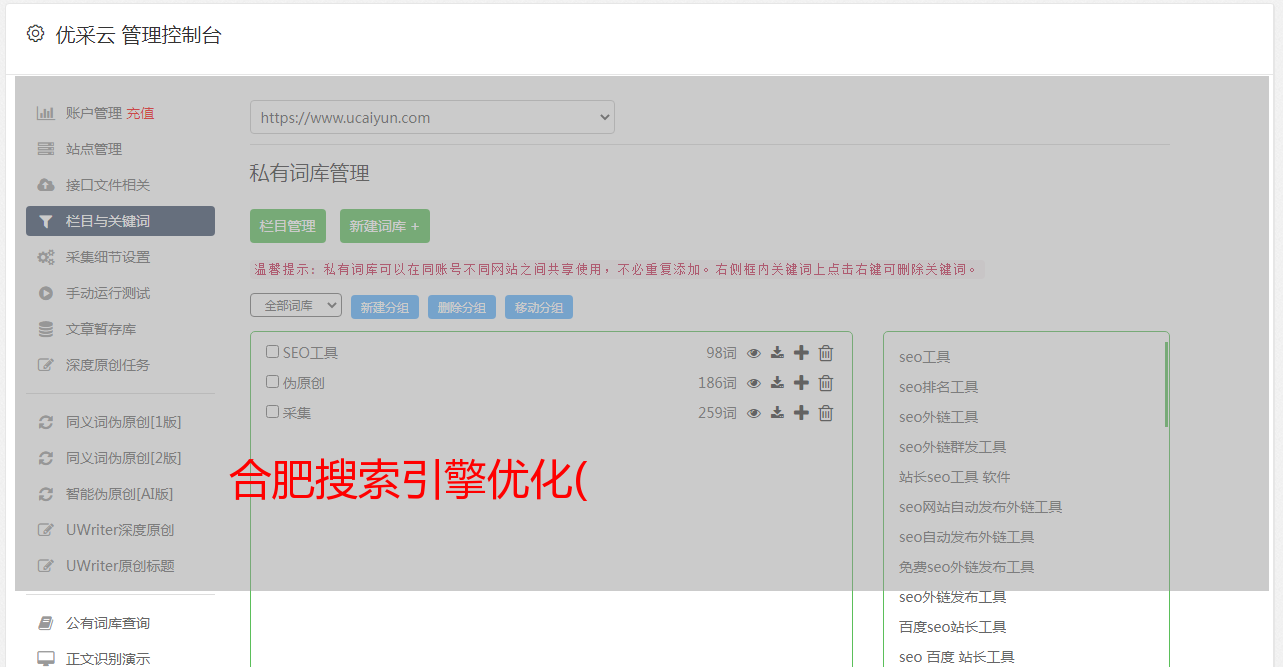View 采集 keywords with eye icon
Screen dimensions: 1283x667
[x=754, y=413]
